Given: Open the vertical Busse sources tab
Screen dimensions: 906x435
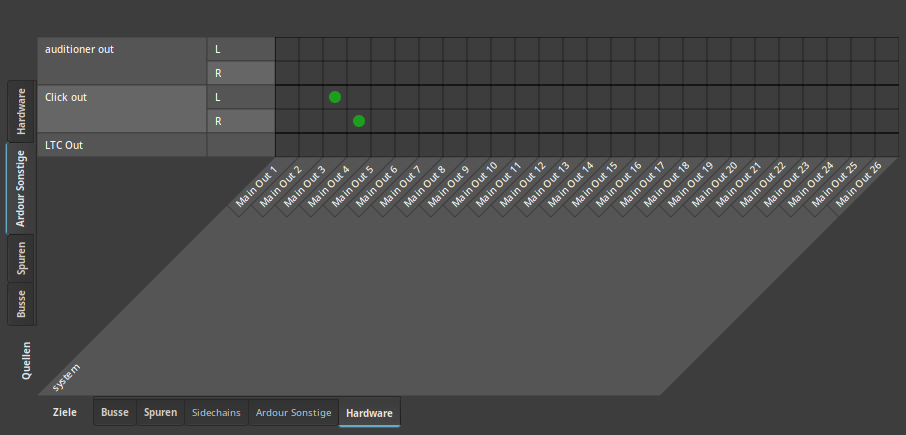Looking at the screenshot, I should click(21, 303).
